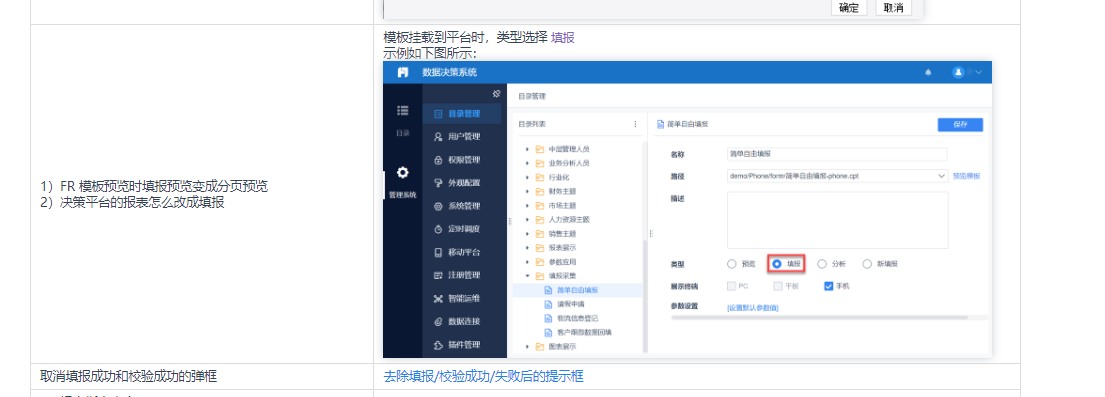Screen dimensions: 1105x397
Task: Click the document icon beside 简单自由填报 title
Action: 660,124
